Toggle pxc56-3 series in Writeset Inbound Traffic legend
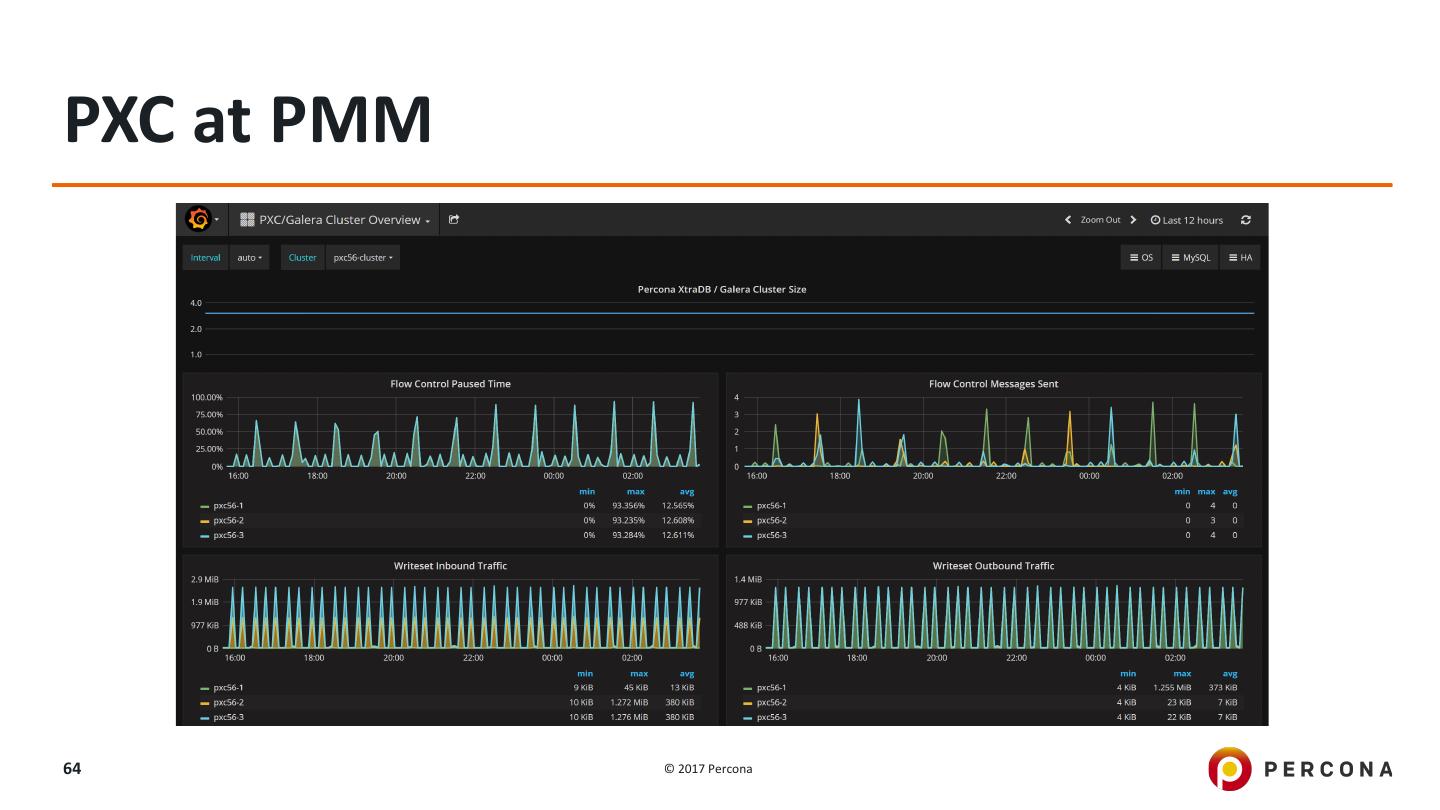The width and height of the screenshot is (1440, 810). (228, 717)
